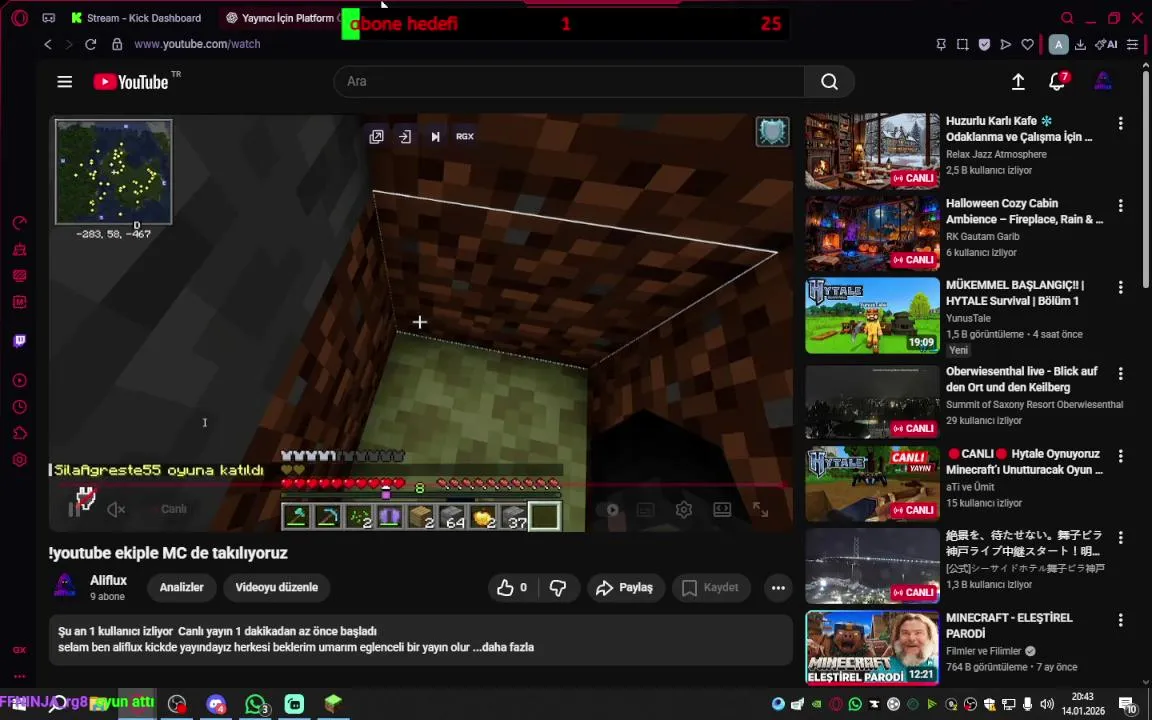Click the browser address bar URL
This screenshot has height=720, width=1152.
[x=197, y=44]
